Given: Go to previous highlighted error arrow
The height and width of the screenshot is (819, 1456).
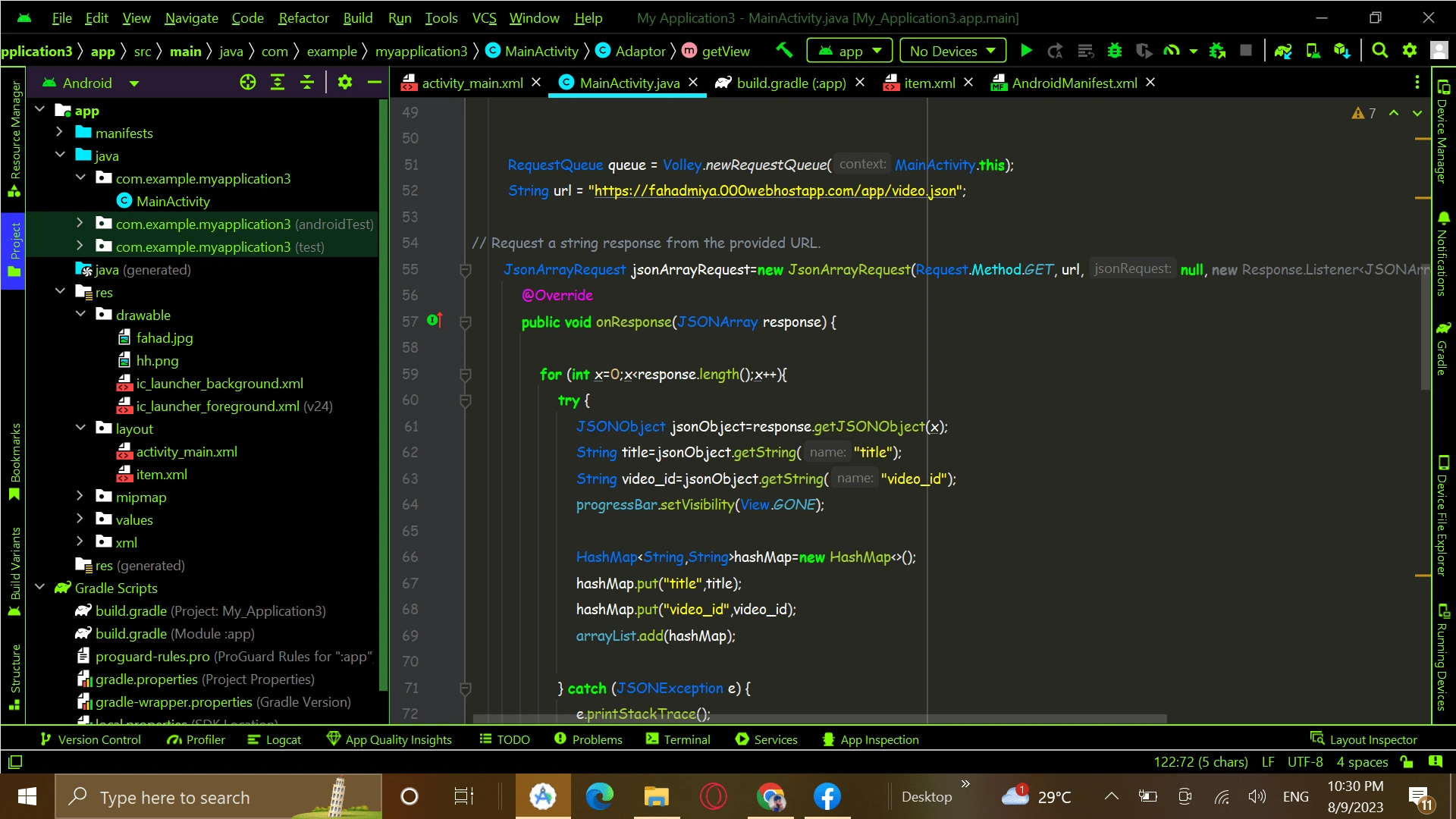Looking at the screenshot, I should click(1394, 113).
